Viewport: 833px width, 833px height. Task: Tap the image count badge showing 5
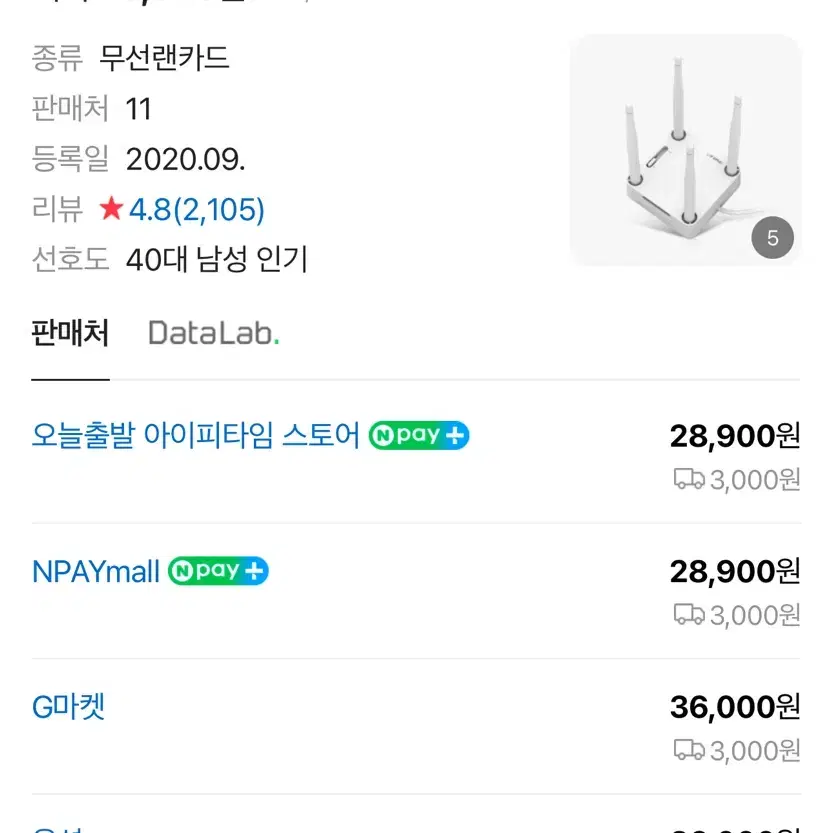(x=772, y=237)
